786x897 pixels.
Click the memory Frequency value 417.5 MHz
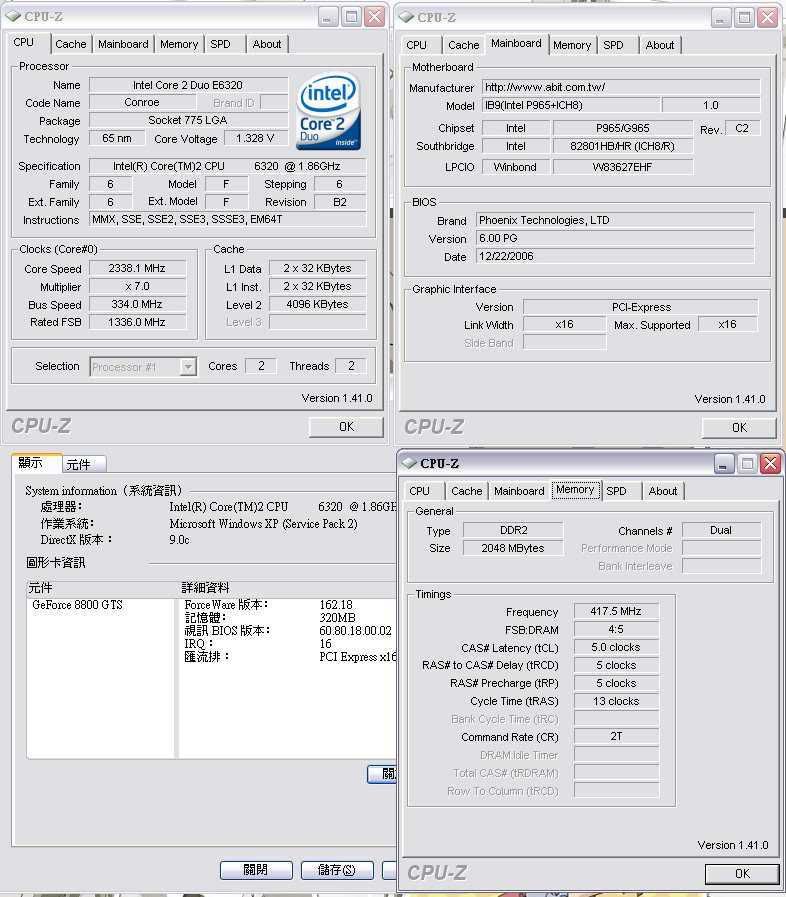tap(616, 612)
